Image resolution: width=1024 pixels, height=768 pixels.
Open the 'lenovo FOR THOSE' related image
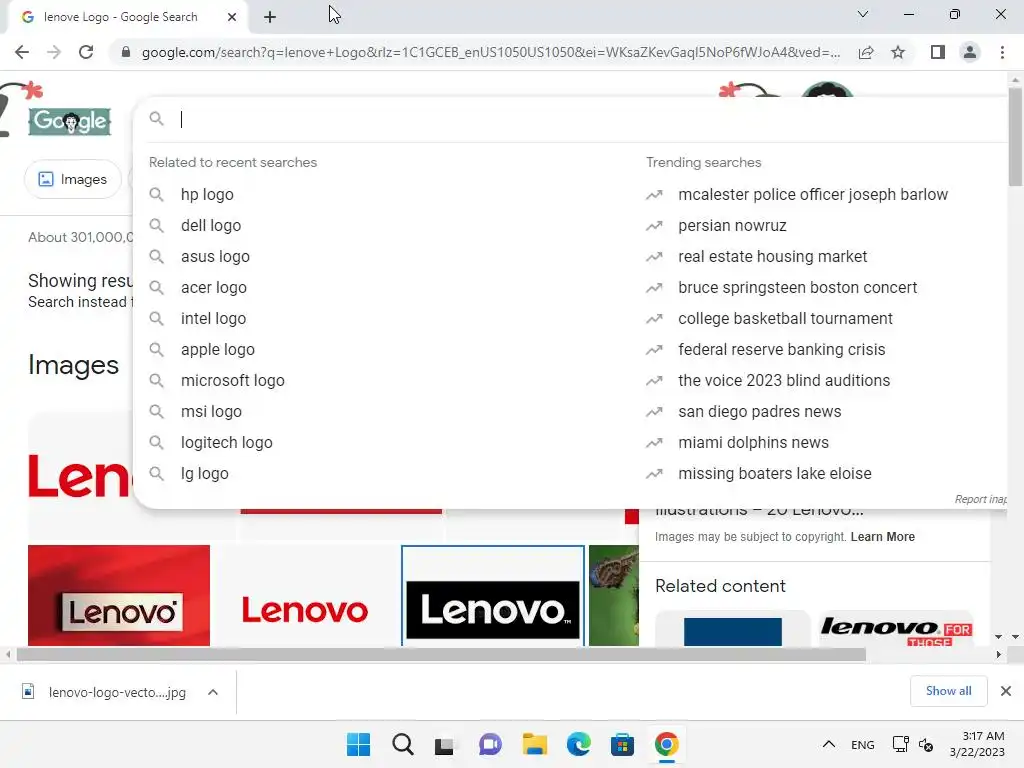[896, 628]
